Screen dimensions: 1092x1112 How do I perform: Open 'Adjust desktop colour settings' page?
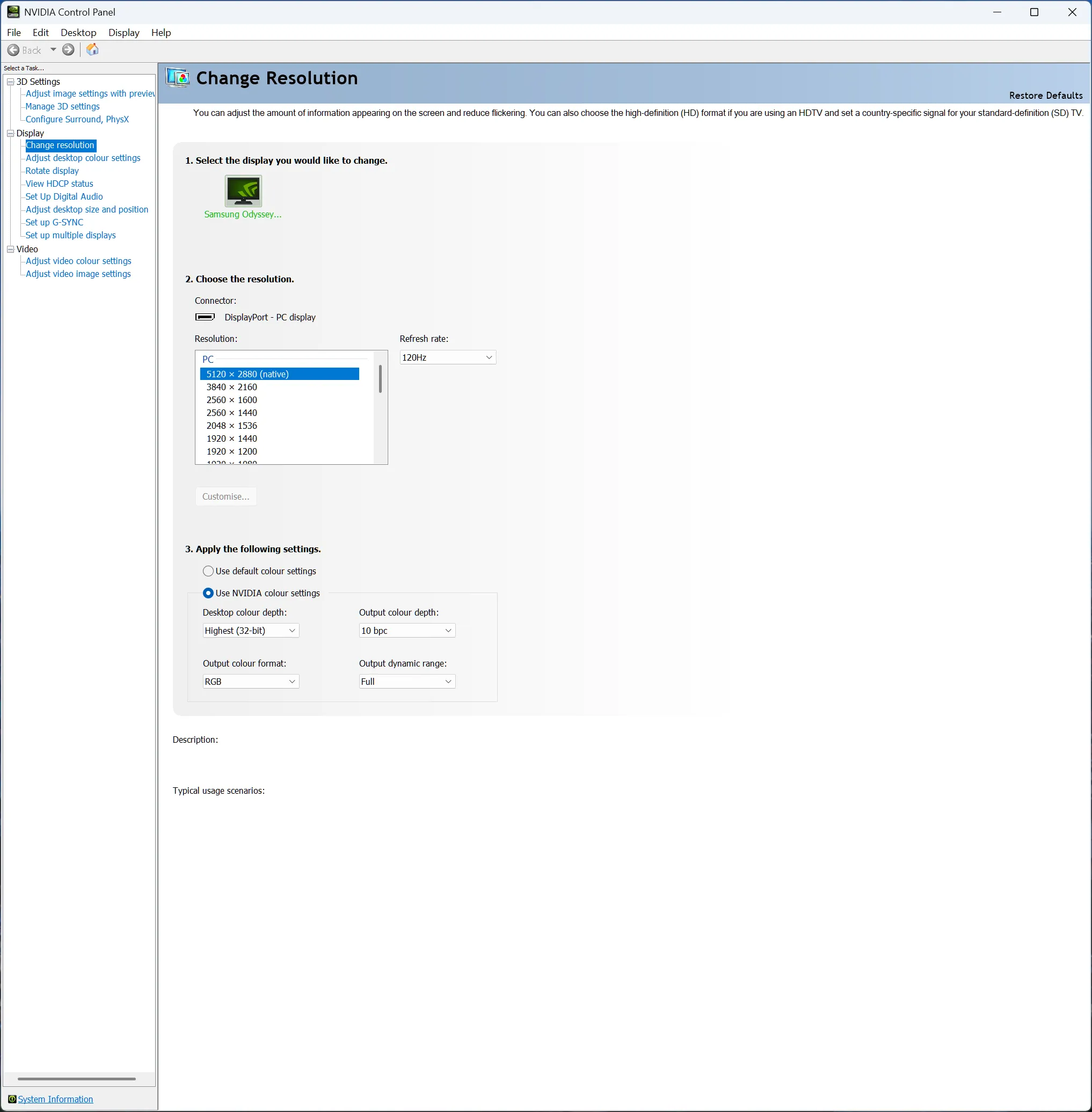click(x=83, y=158)
